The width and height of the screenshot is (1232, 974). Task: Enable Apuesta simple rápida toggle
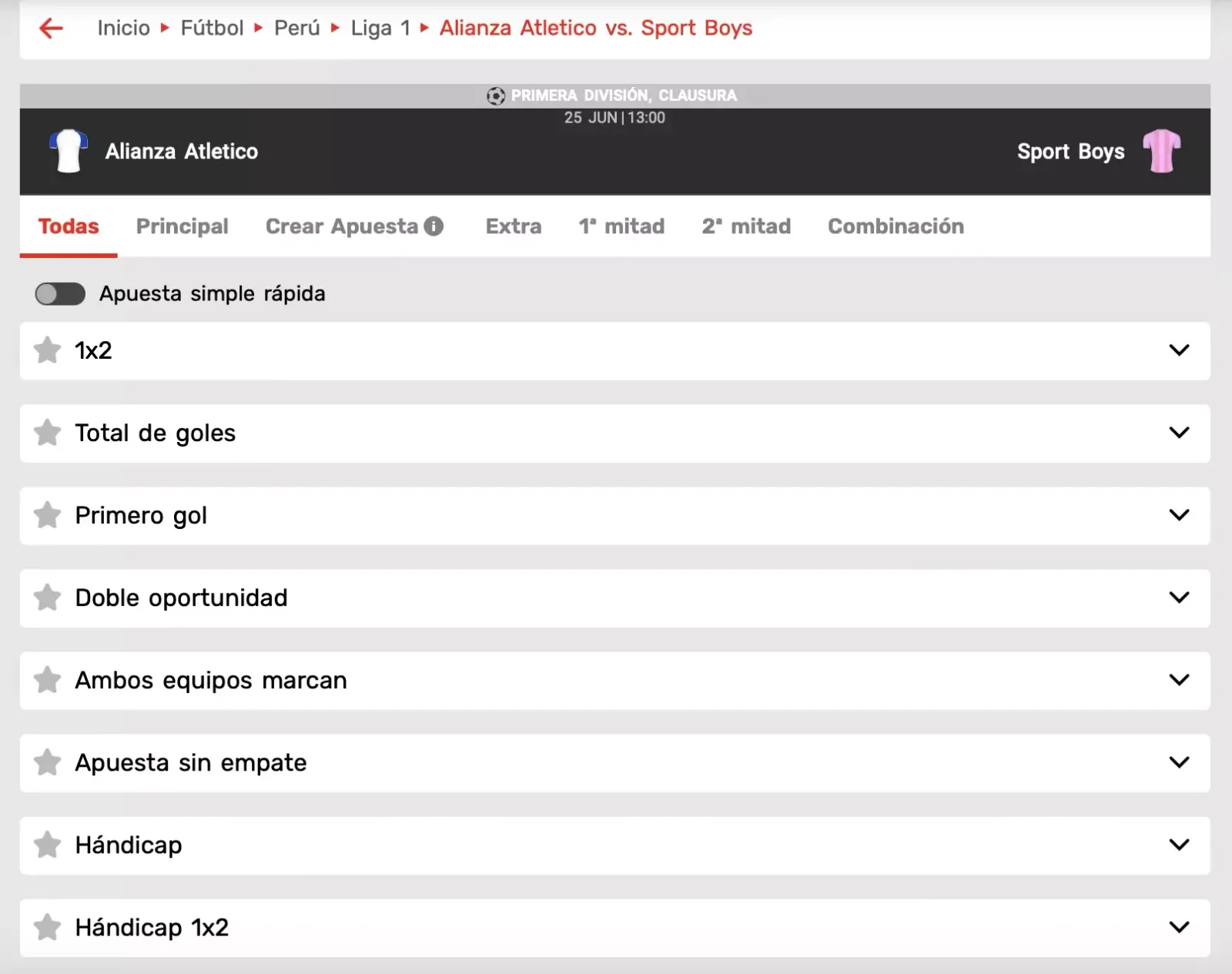click(60, 293)
